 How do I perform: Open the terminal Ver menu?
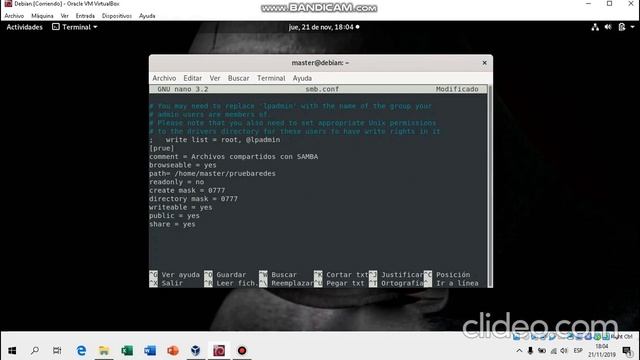pos(215,78)
